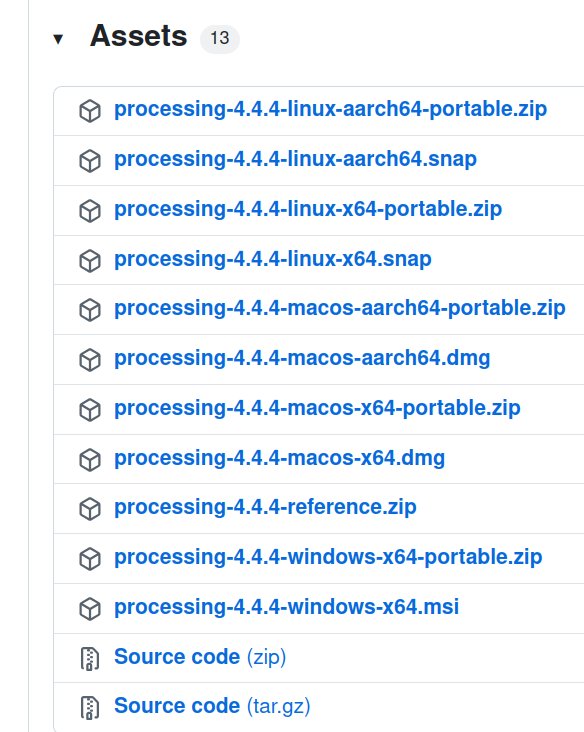Click the zip file icon beside Source code (zip)
The width and height of the screenshot is (584, 732).
90,659
